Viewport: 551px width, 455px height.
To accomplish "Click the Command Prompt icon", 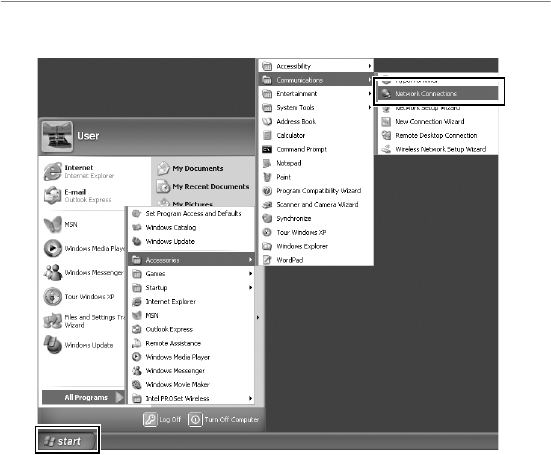I will click(x=267, y=150).
